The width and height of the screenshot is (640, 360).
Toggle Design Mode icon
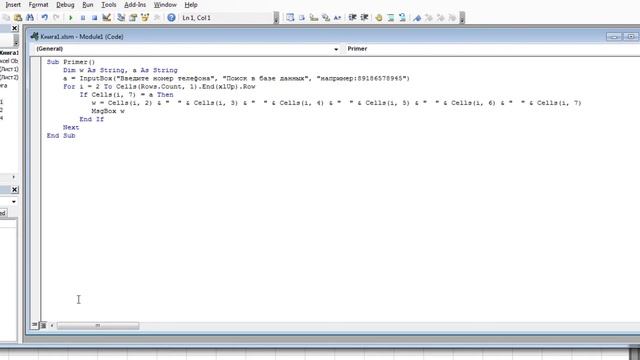click(107, 18)
